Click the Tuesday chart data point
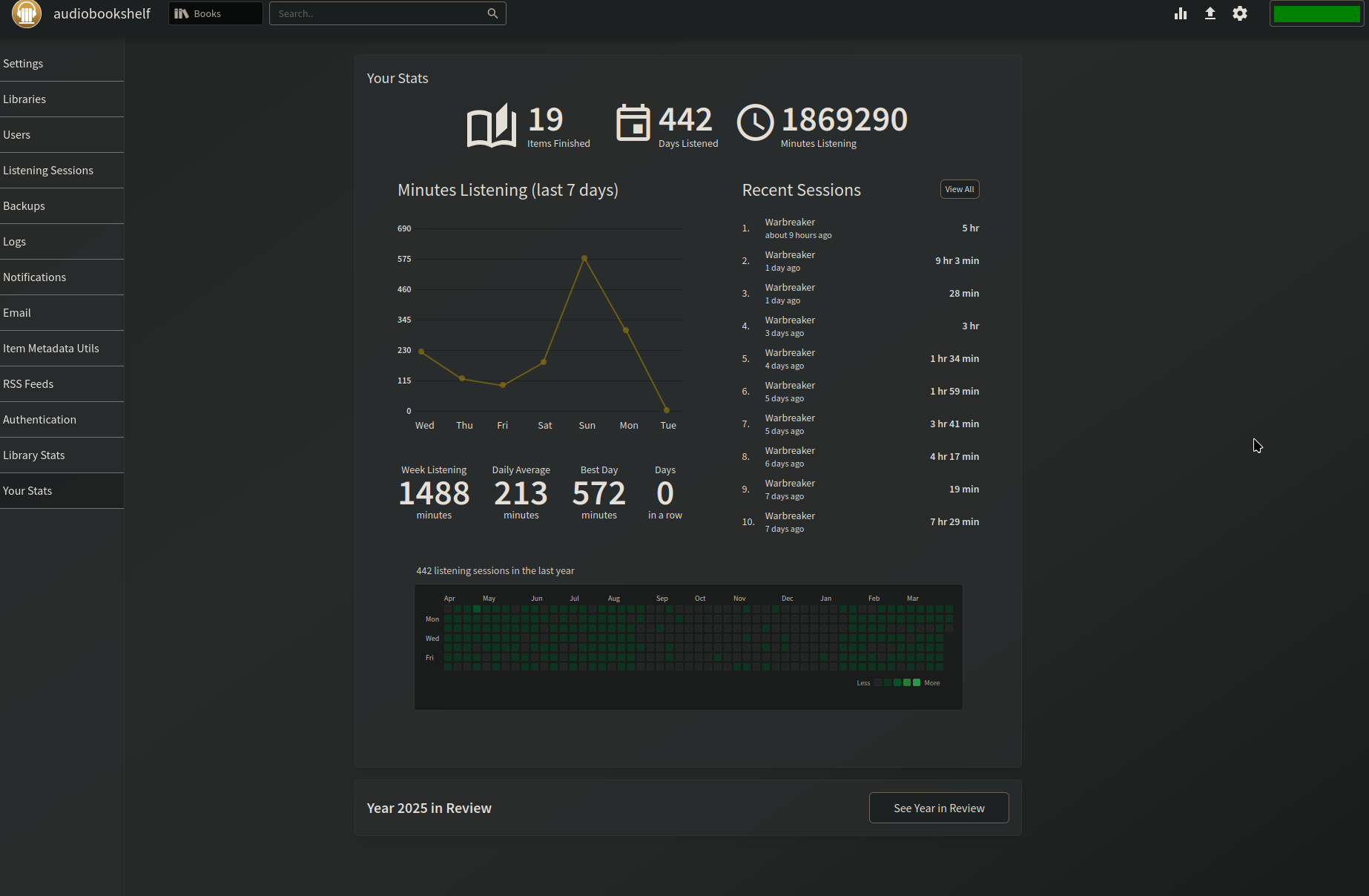This screenshot has height=896, width=1369. pos(667,410)
